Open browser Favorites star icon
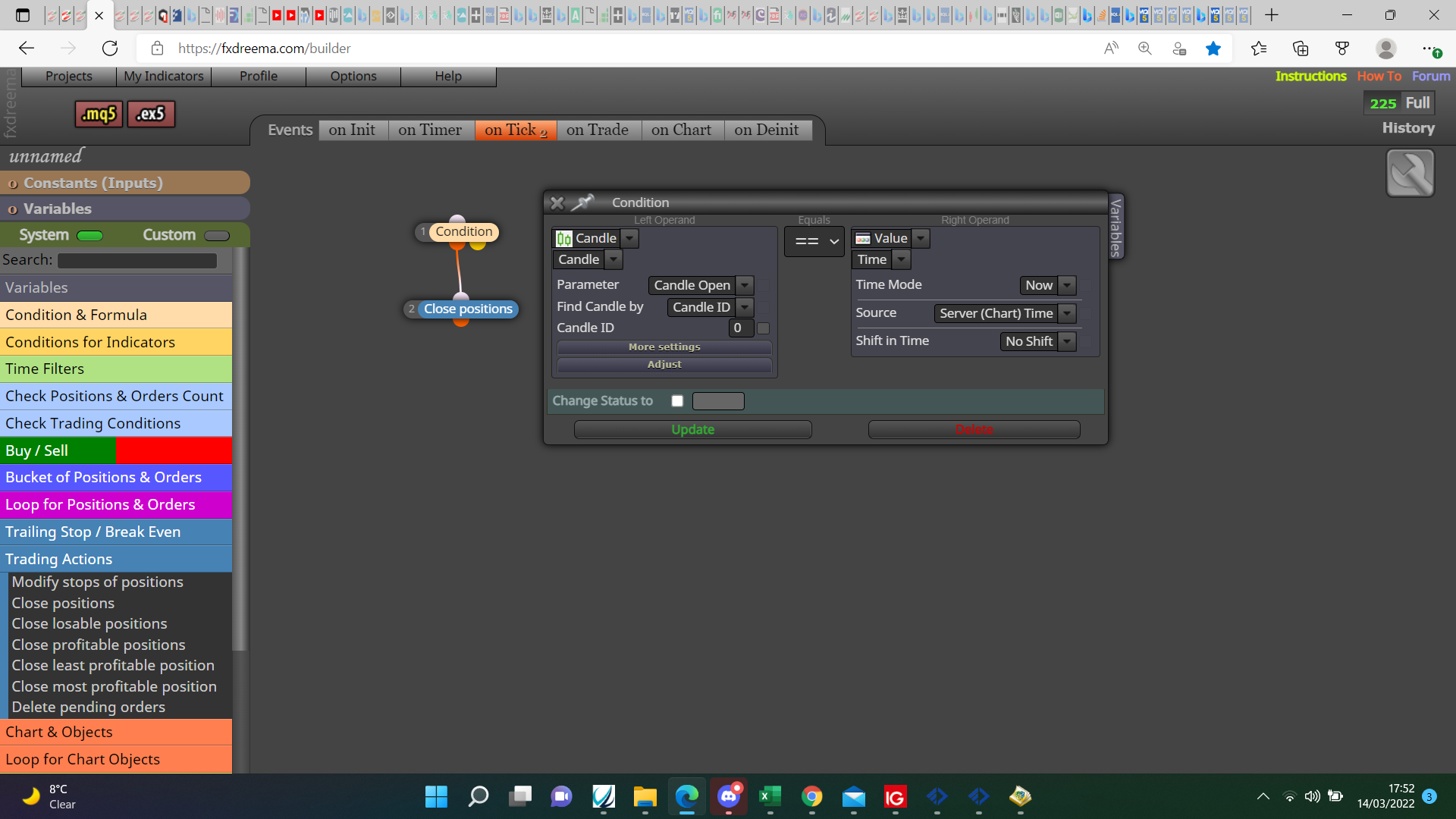The image size is (1456, 819). tap(1213, 49)
